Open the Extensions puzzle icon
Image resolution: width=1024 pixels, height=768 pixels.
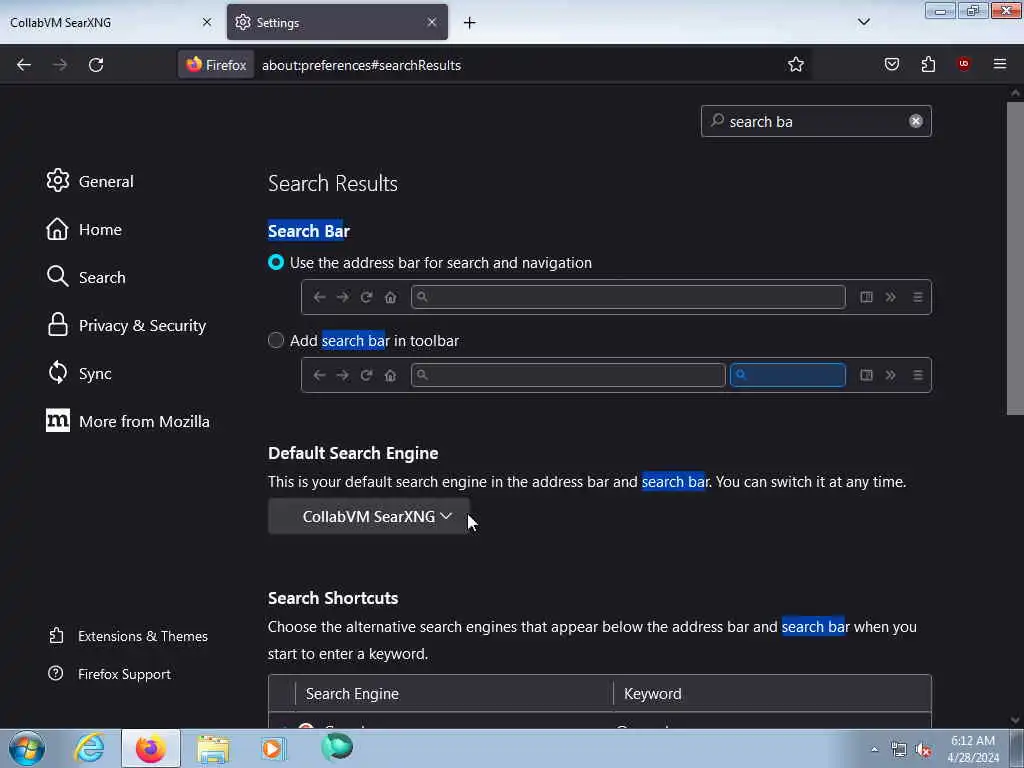[x=928, y=64]
